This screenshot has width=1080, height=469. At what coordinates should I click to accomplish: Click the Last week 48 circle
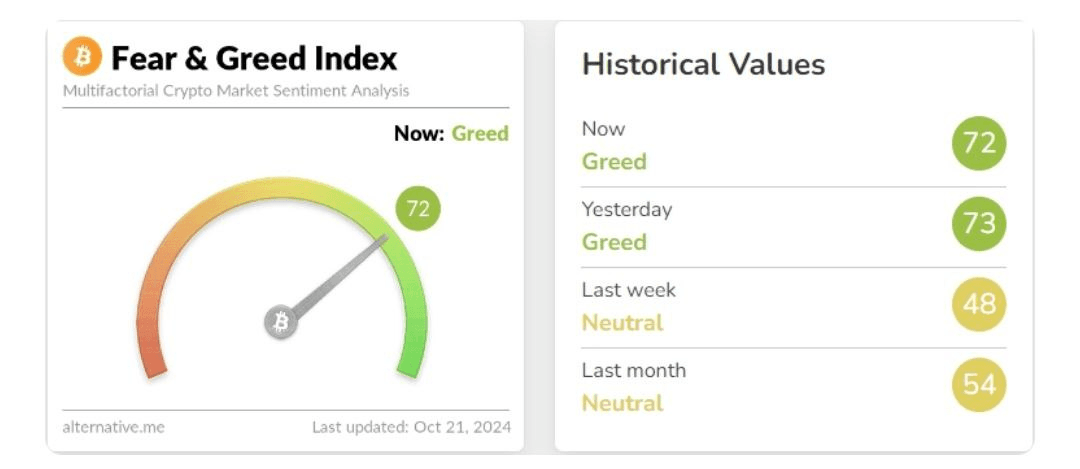click(x=979, y=304)
